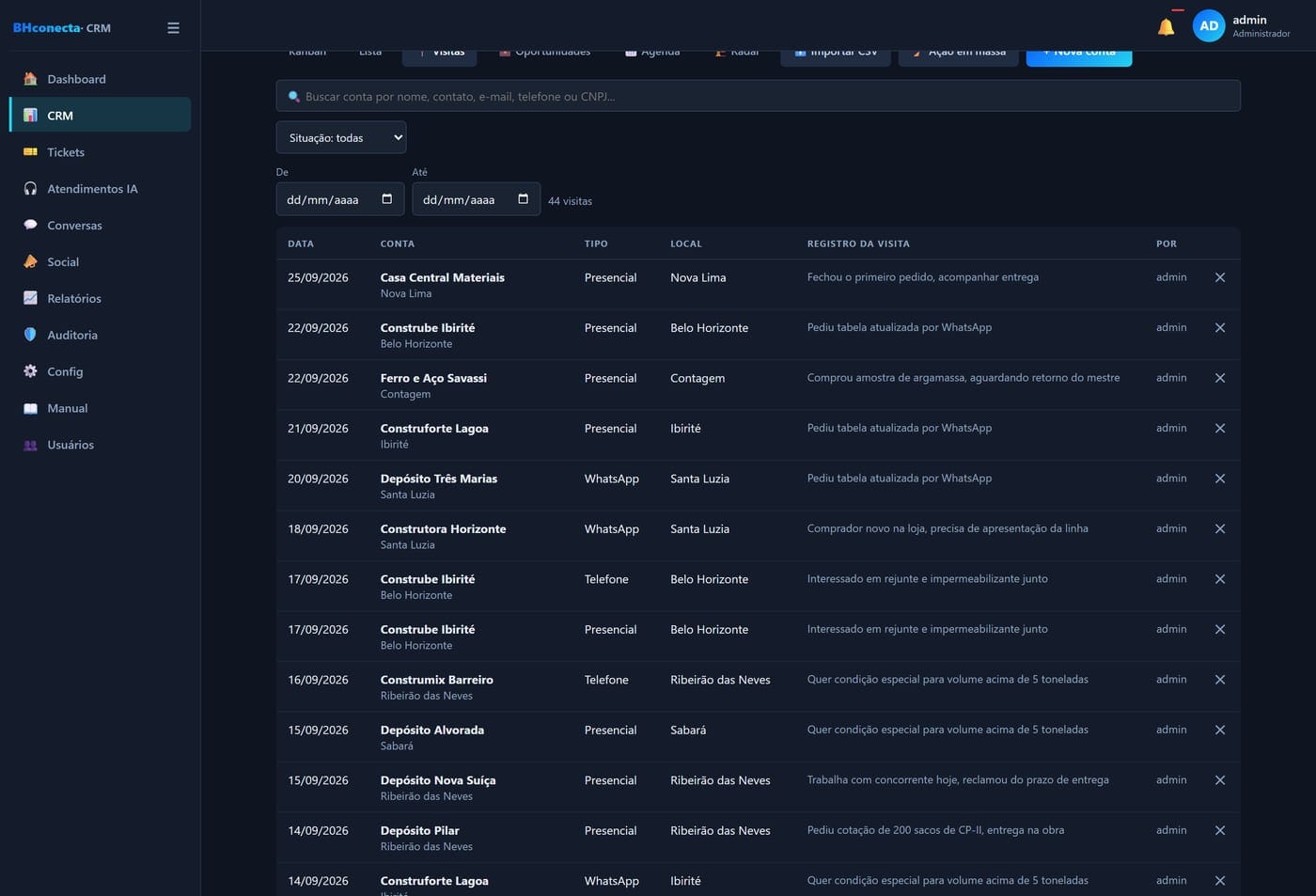Image resolution: width=1316 pixels, height=896 pixels.
Task: Open the notifications bell
Action: 1166,27
